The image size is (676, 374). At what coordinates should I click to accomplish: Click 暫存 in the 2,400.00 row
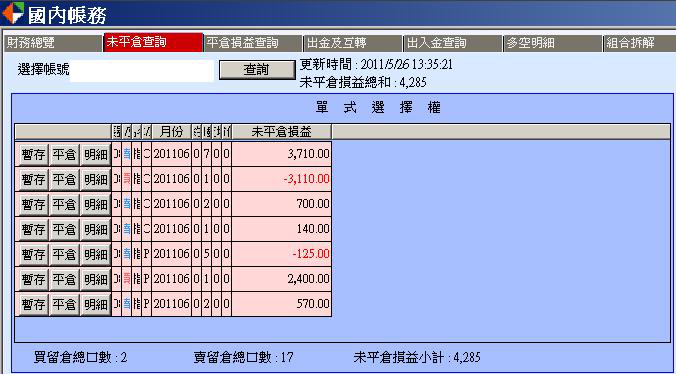tap(34, 279)
